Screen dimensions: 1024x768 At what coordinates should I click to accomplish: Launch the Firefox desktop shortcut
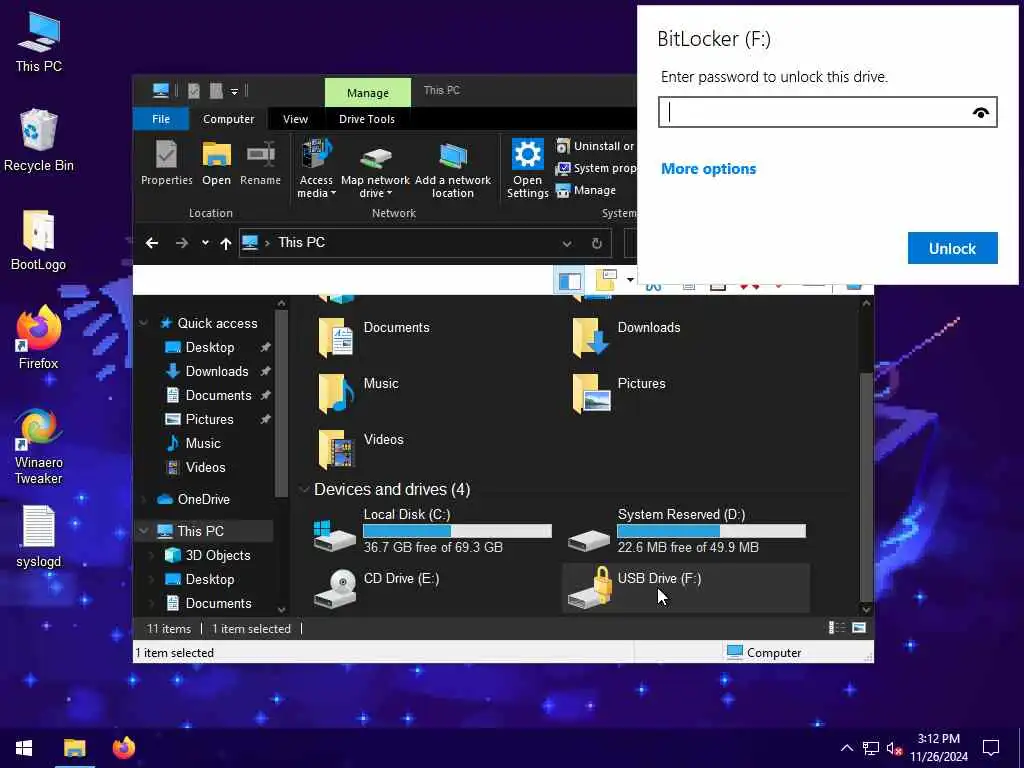(39, 338)
